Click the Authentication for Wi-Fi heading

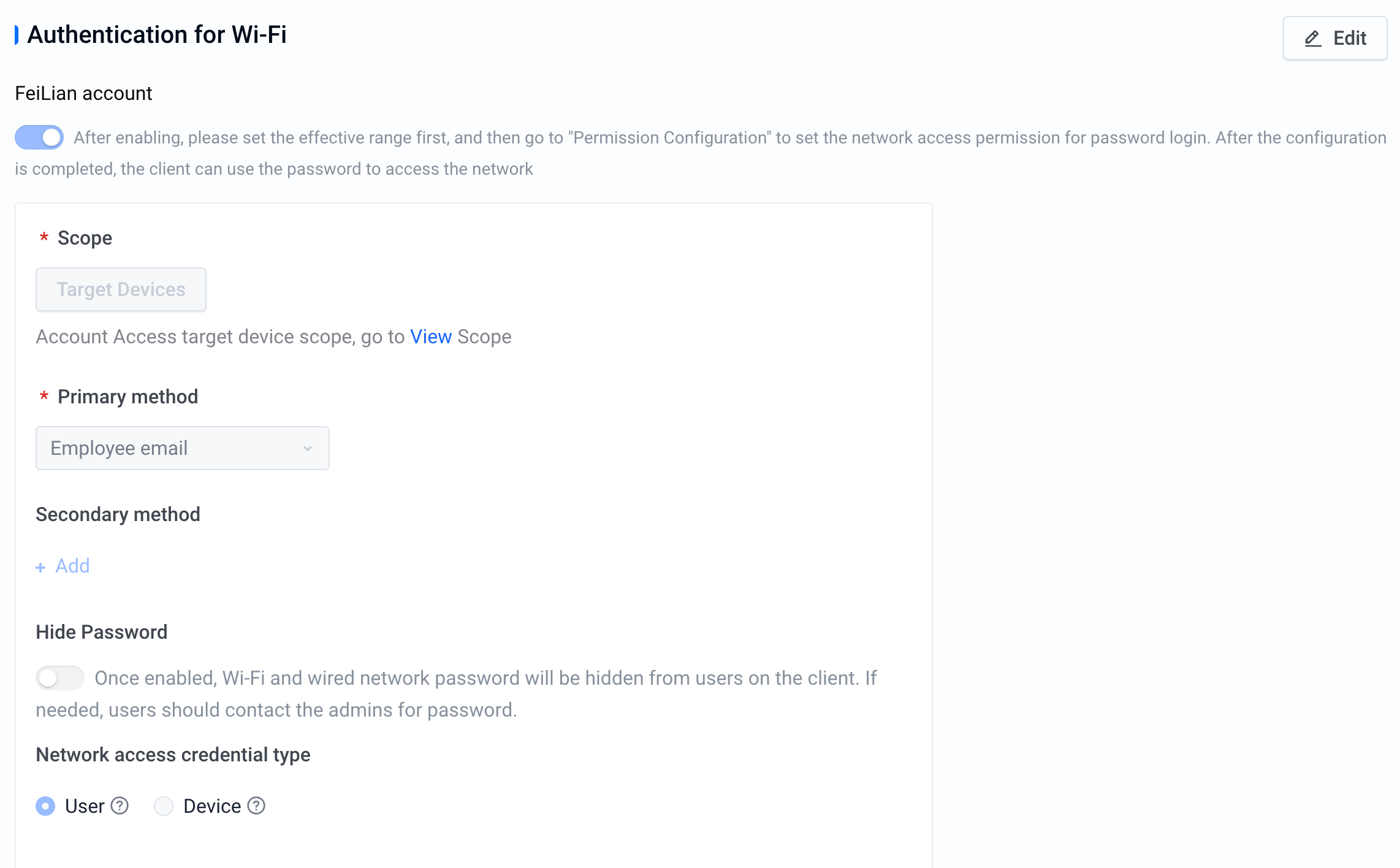click(157, 35)
